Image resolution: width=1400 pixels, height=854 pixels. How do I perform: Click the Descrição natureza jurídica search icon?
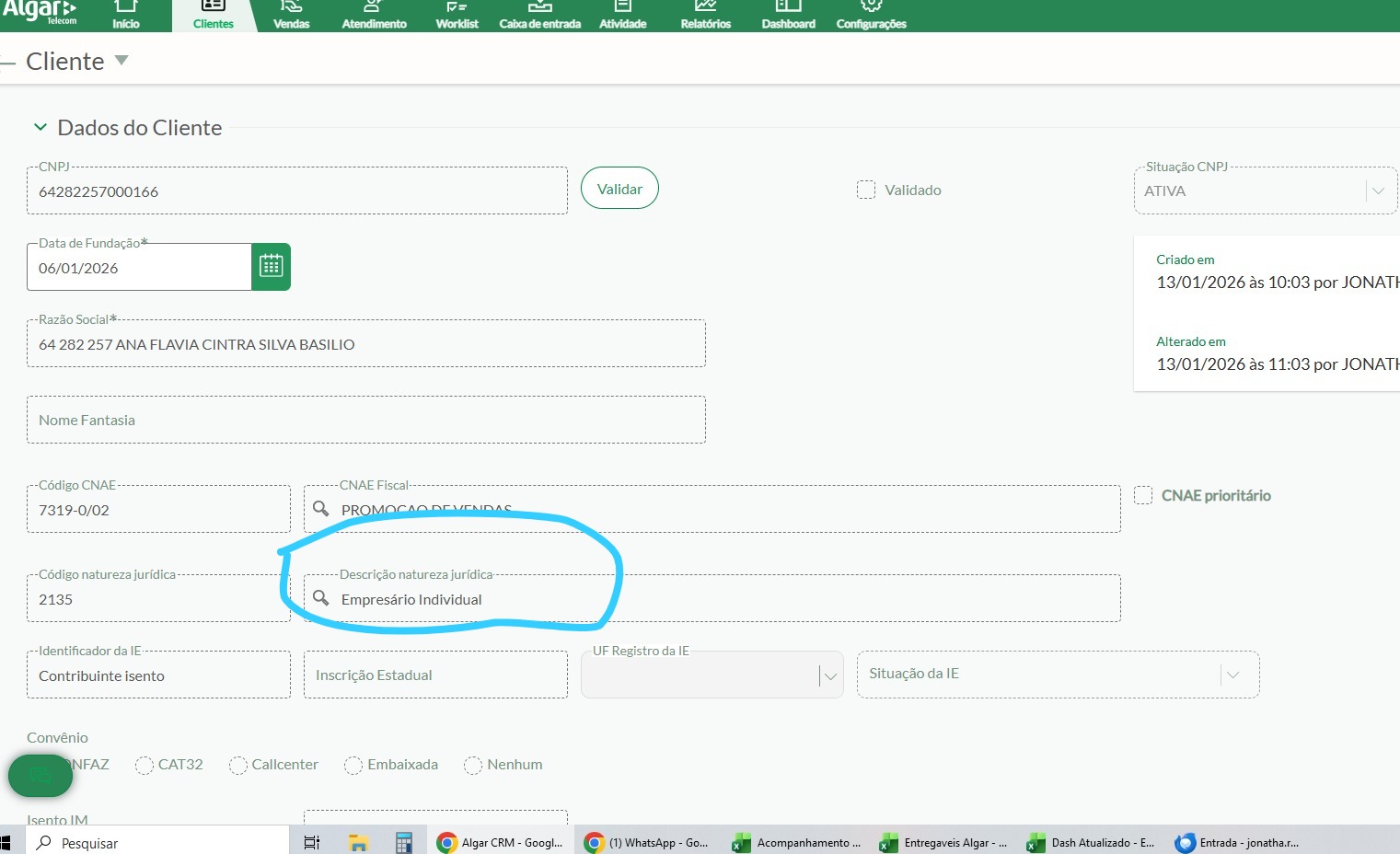pos(320,598)
